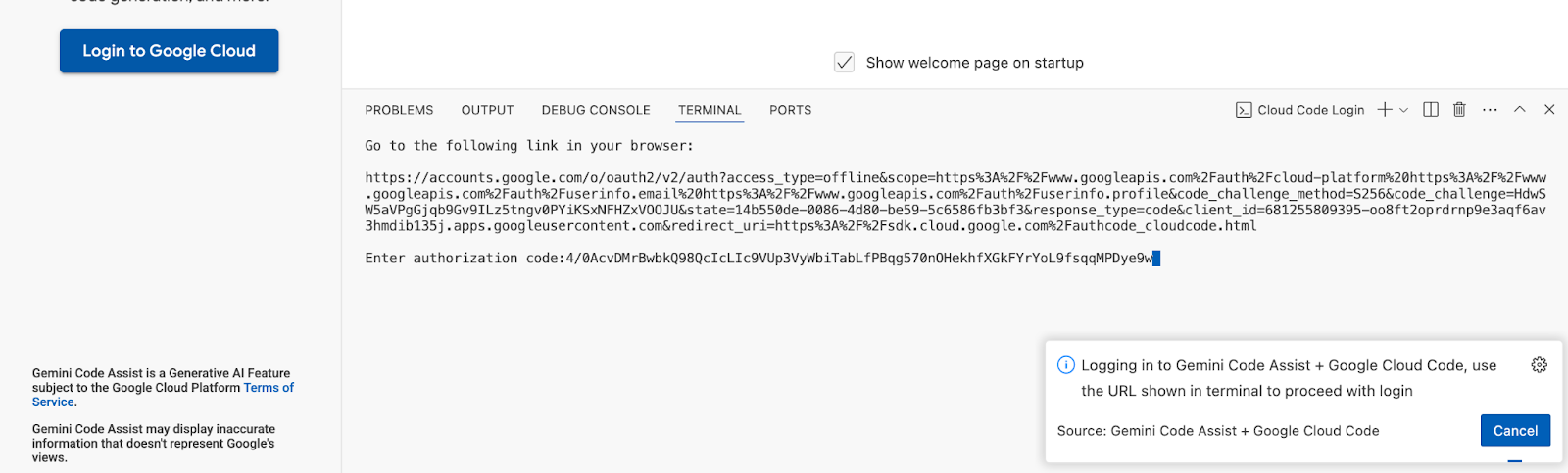The width and height of the screenshot is (1568, 473).
Task: Open the PORTS tab
Action: coord(790,110)
